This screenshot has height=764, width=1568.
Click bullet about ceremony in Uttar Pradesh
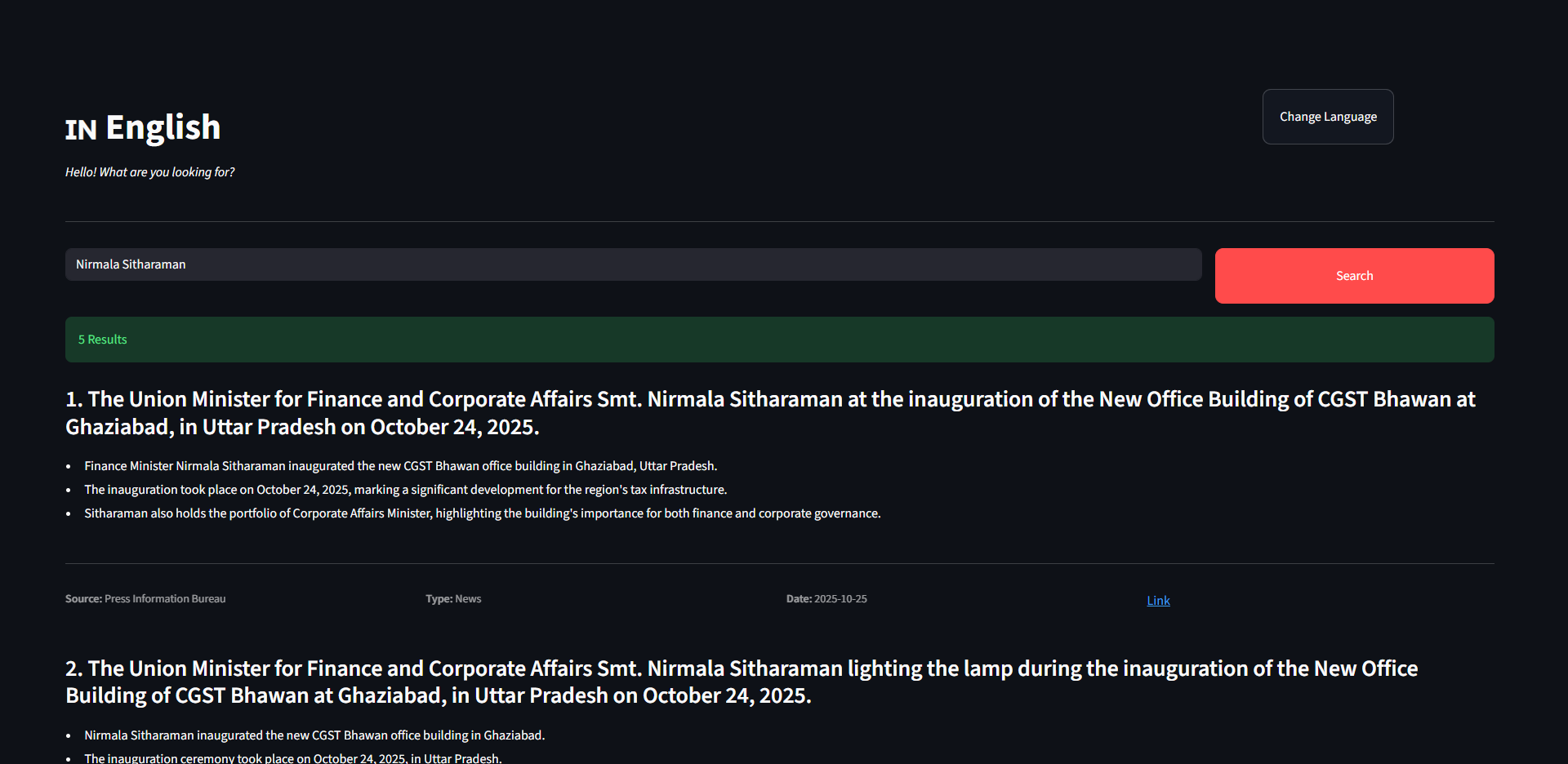tap(293, 758)
